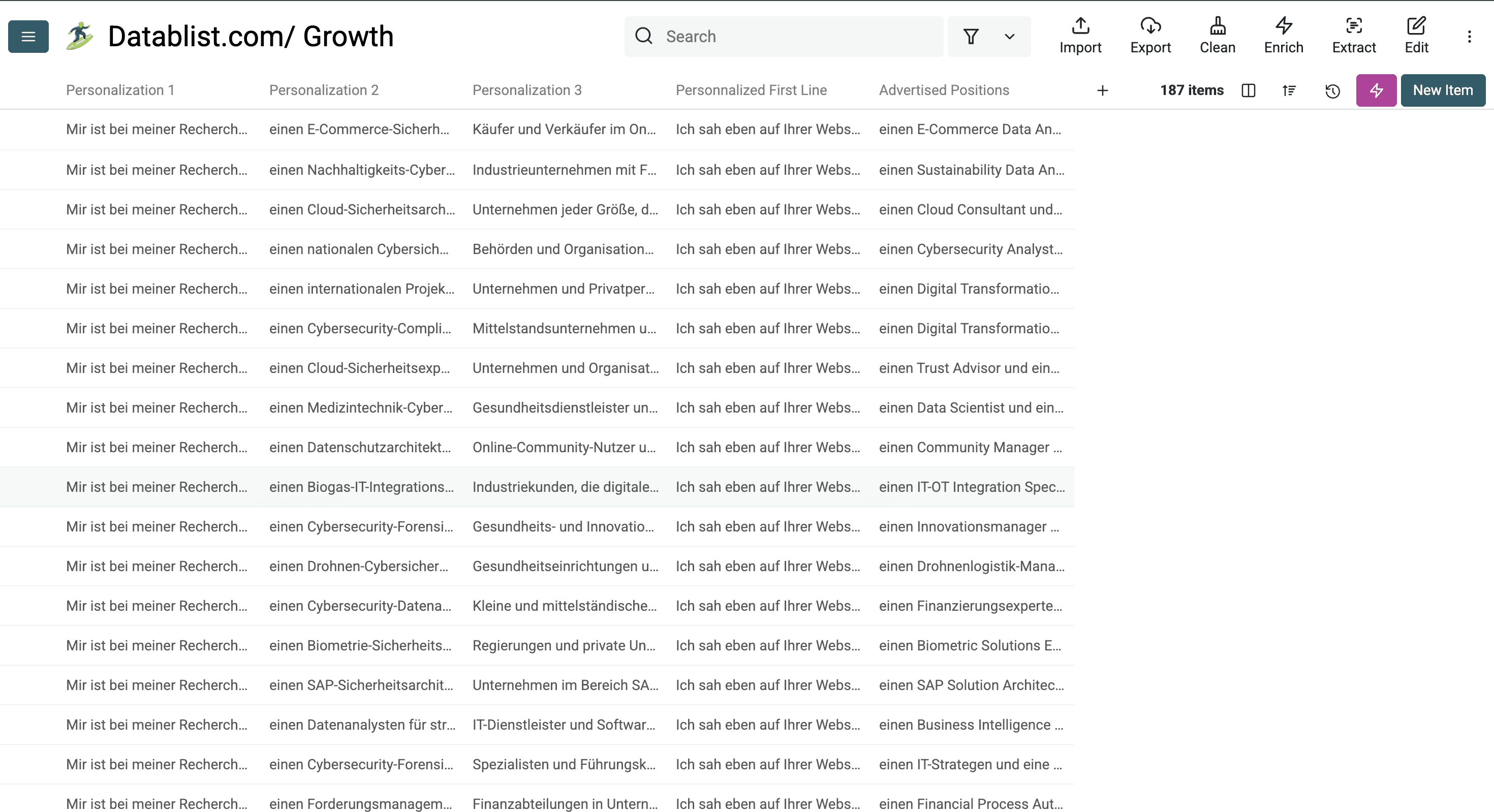
Task: Open the Enrich tool
Action: click(1283, 36)
